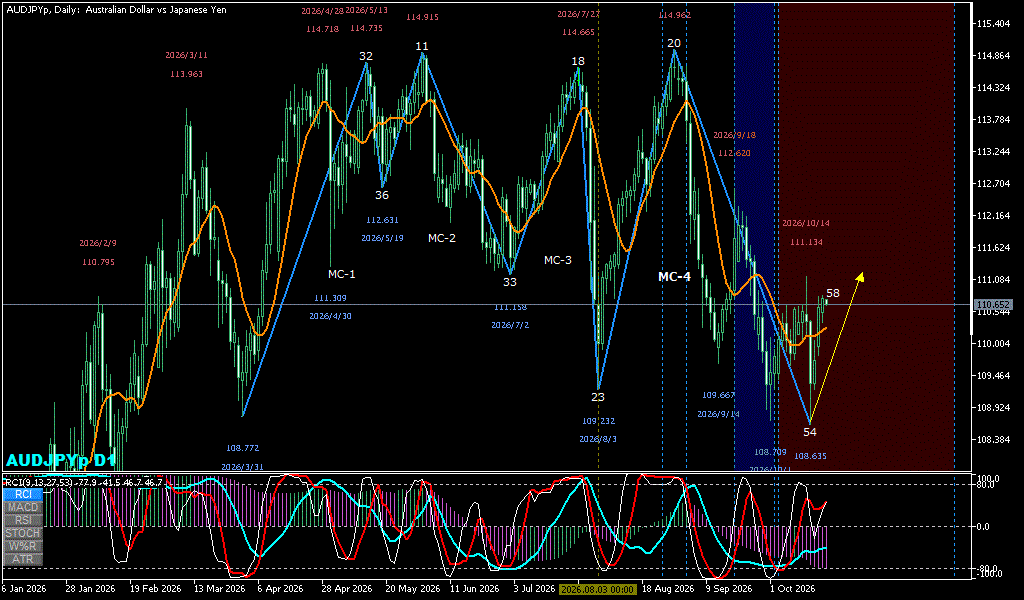Switch to the ATR indicator button
The height and width of the screenshot is (600, 1024).
(x=23, y=560)
